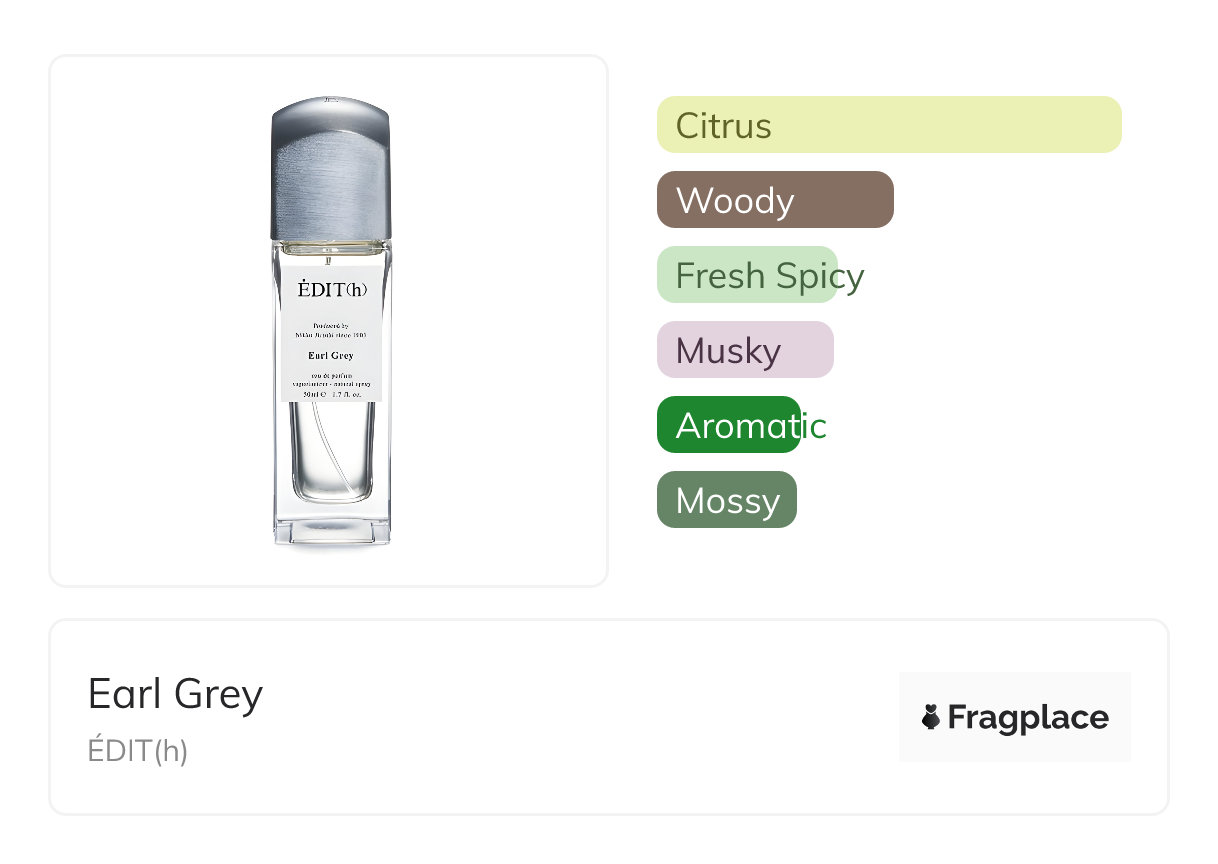Click the Earl Grey text on the bottle label

click(331, 355)
